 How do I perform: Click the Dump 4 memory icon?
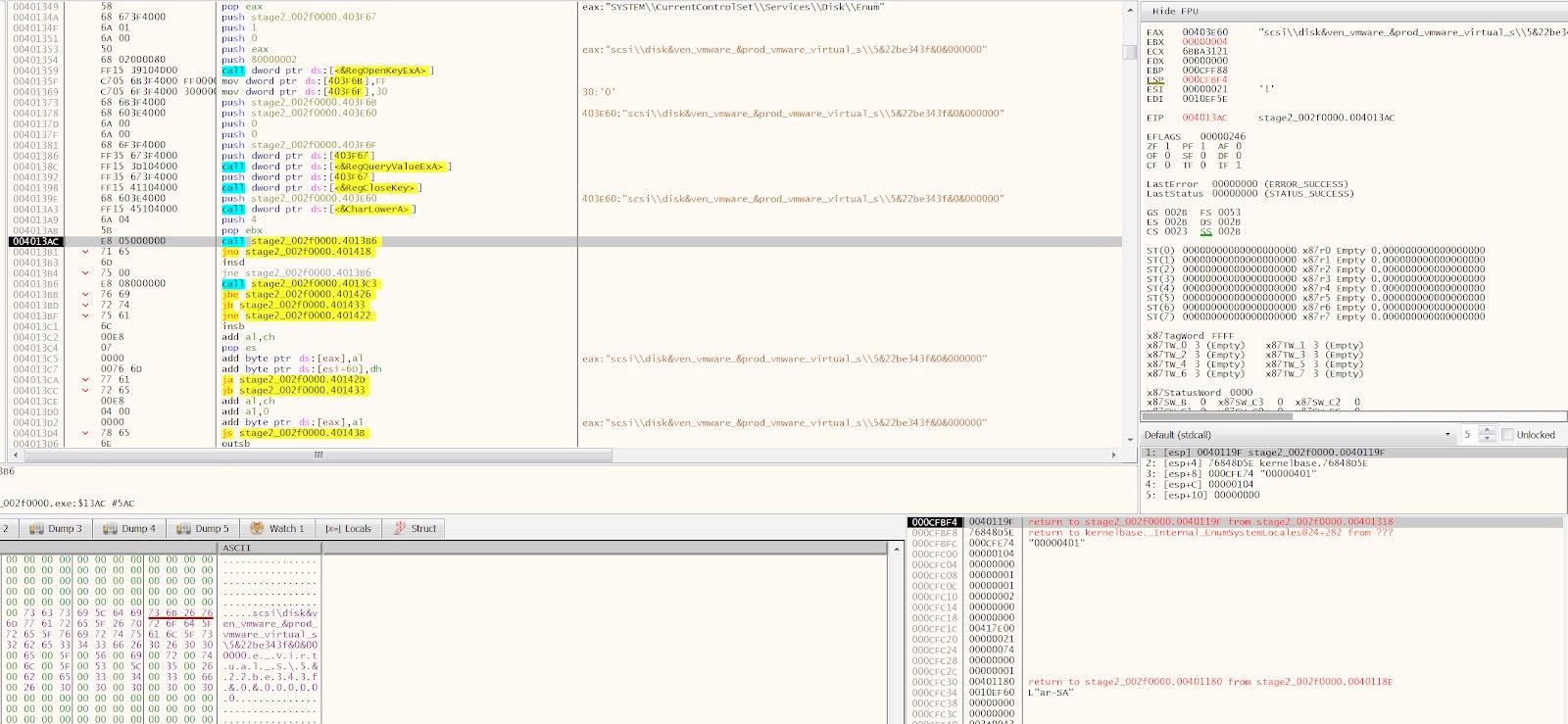tap(110, 528)
